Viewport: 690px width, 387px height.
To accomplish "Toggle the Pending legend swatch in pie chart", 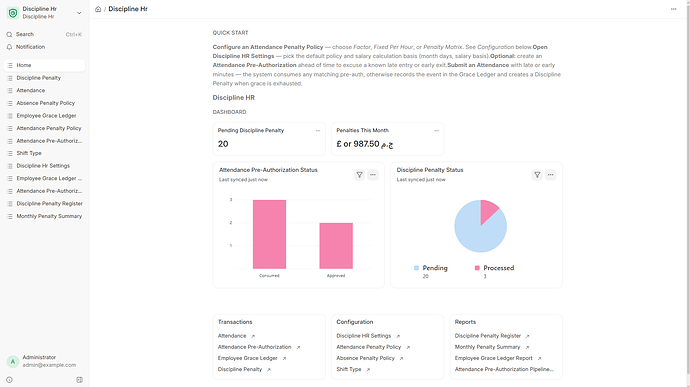I will point(416,268).
